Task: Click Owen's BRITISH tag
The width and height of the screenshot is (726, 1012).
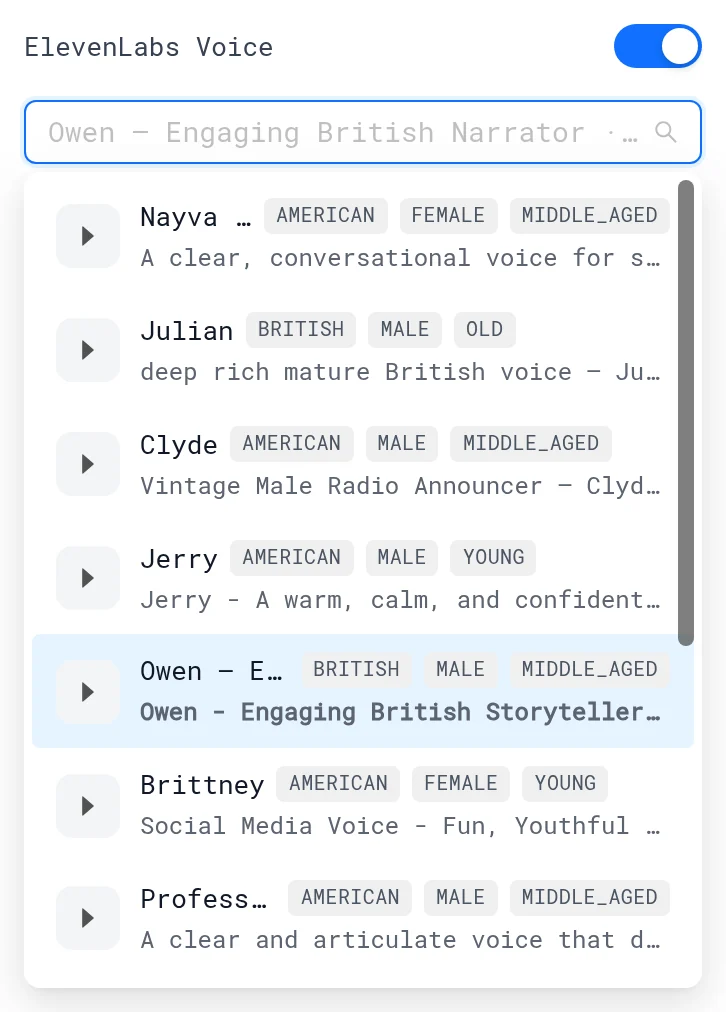Action: point(356,670)
